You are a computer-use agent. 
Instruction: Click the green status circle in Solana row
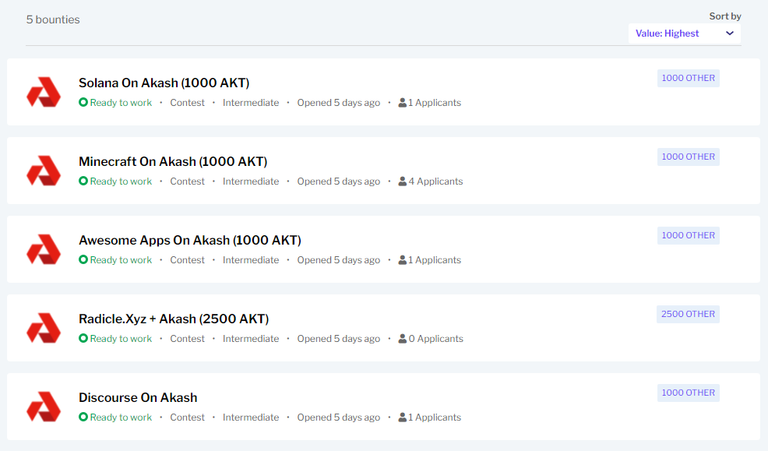(x=83, y=102)
